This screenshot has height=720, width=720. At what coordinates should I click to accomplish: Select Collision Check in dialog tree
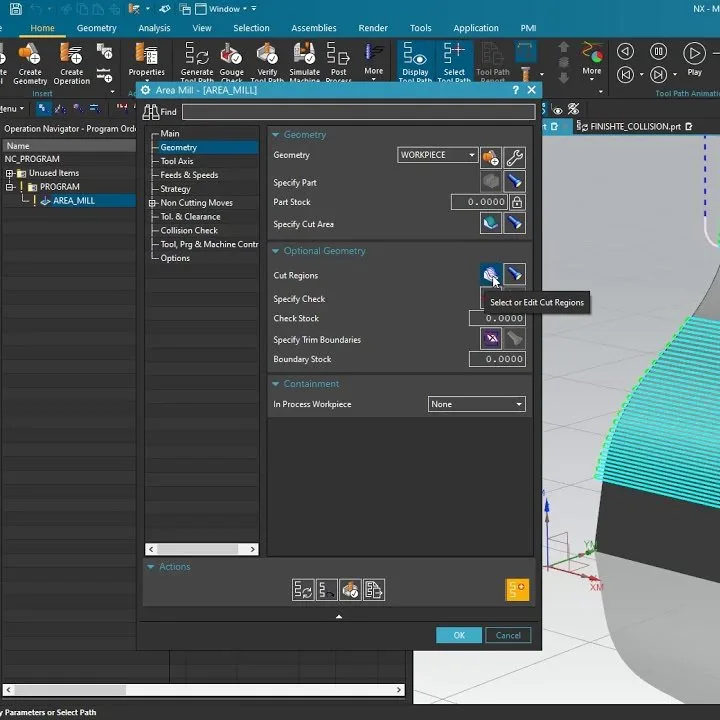click(189, 231)
